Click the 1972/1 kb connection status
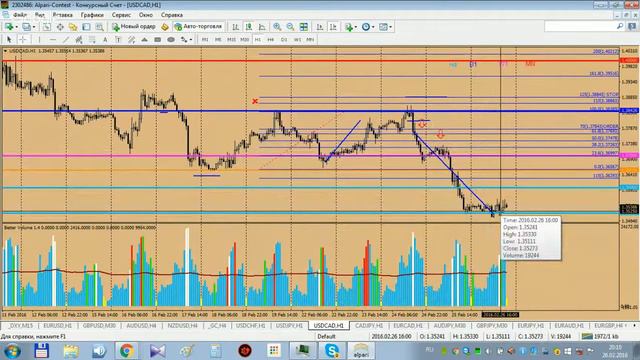Viewport: 640px width, 360px height. click(600, 336)
